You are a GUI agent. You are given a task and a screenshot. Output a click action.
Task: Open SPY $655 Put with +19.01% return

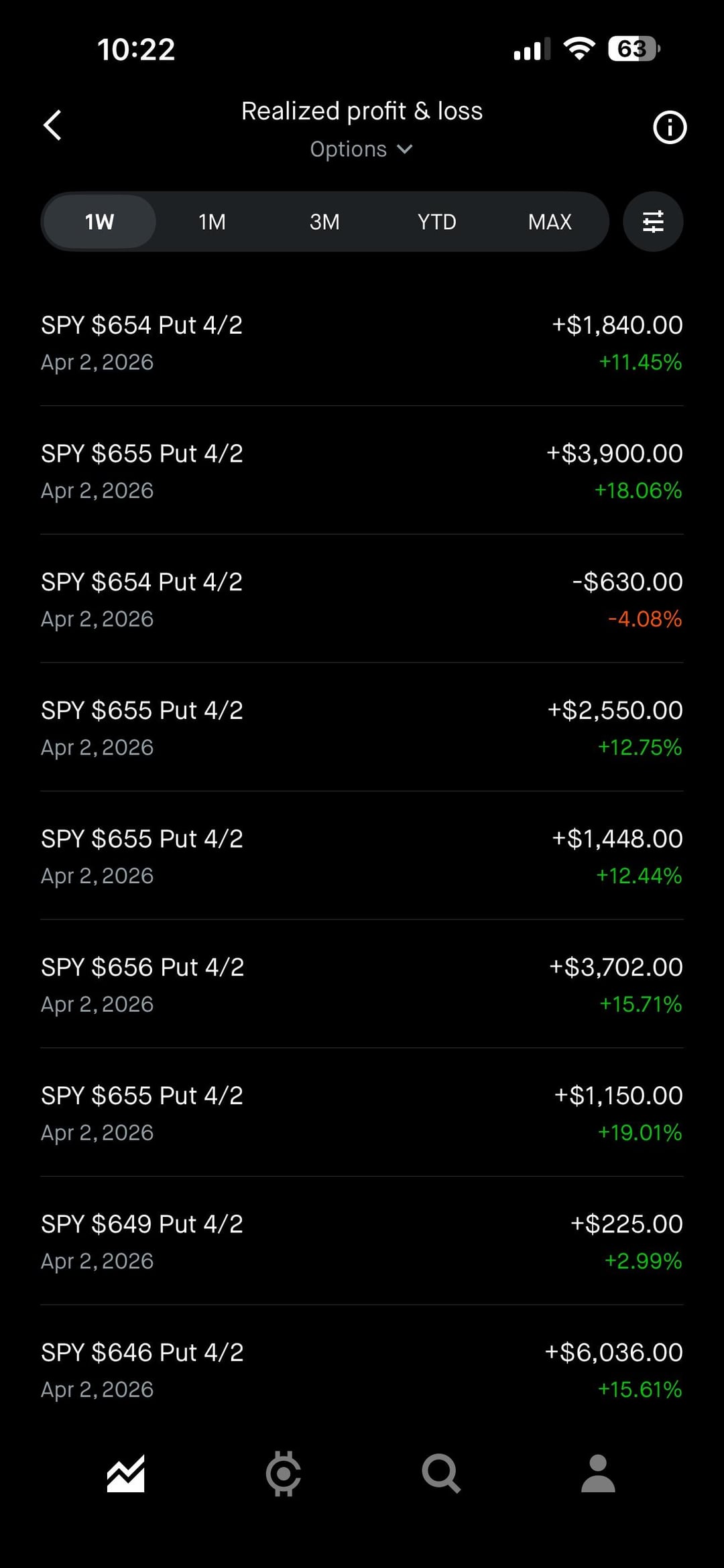362,1113
